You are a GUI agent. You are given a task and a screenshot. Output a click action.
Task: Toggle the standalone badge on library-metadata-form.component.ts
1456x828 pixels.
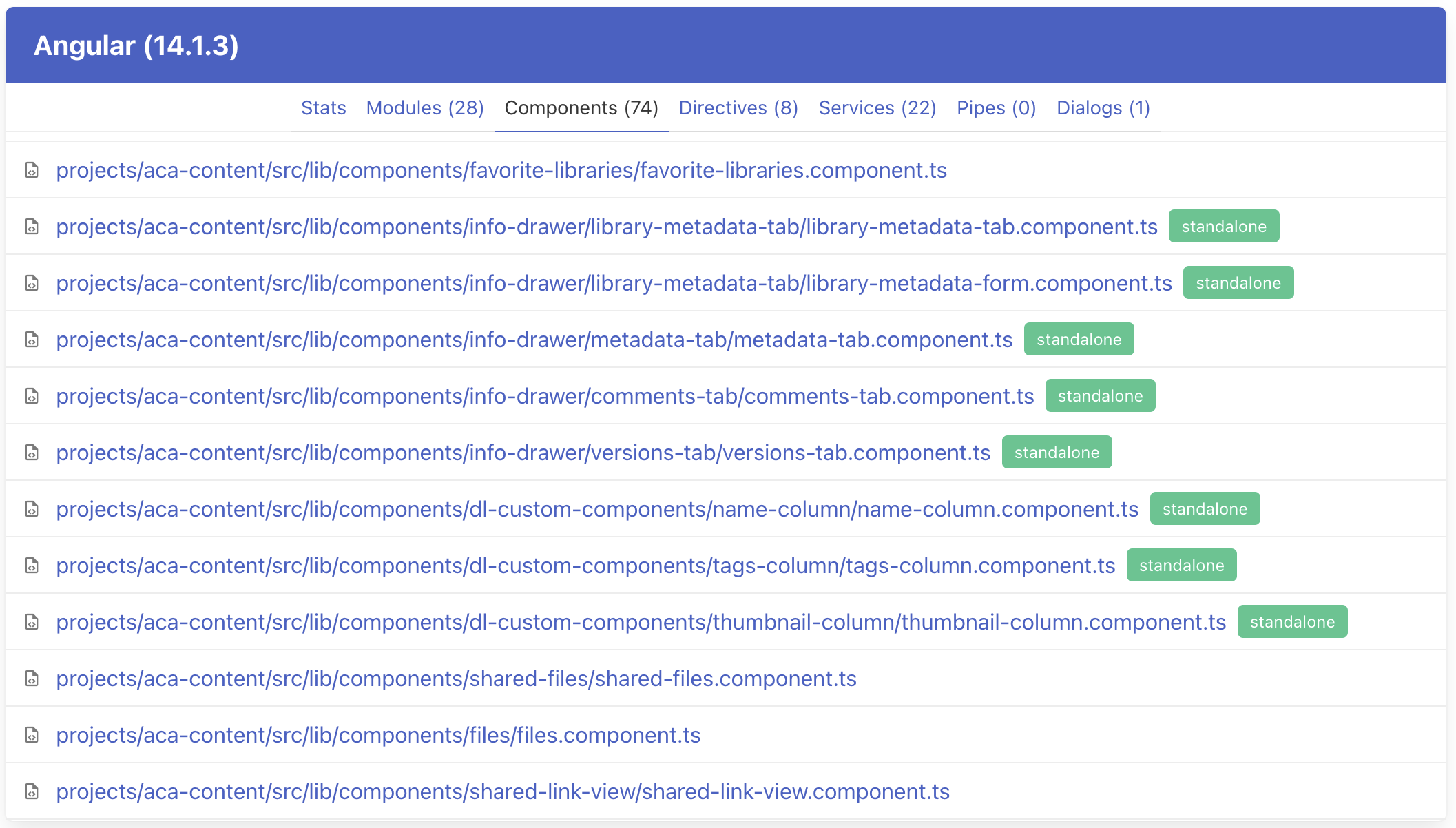tap(1238, 282)
